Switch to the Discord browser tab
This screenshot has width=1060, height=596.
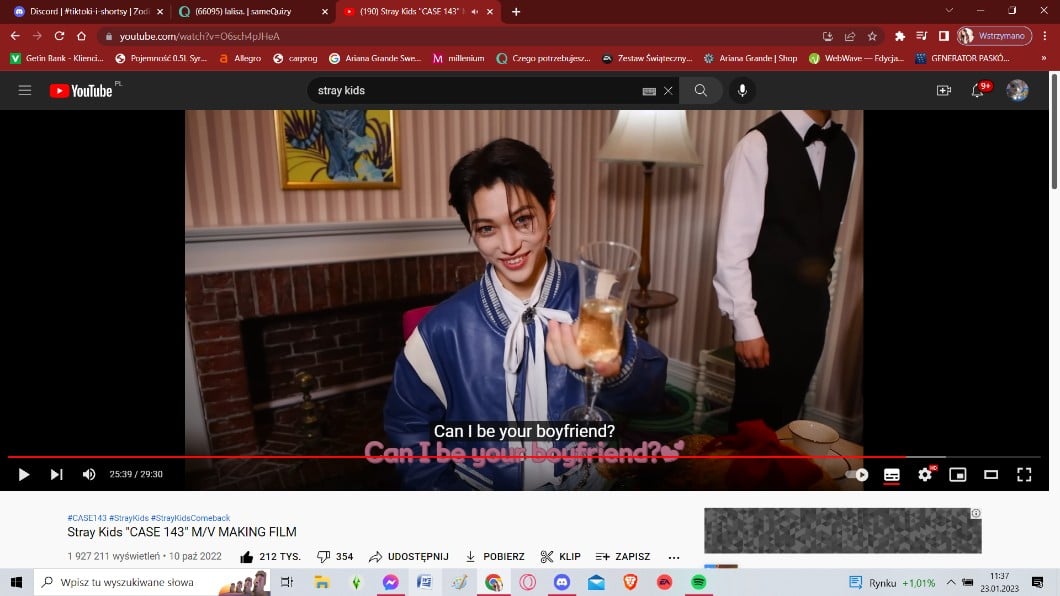(84, 12)
